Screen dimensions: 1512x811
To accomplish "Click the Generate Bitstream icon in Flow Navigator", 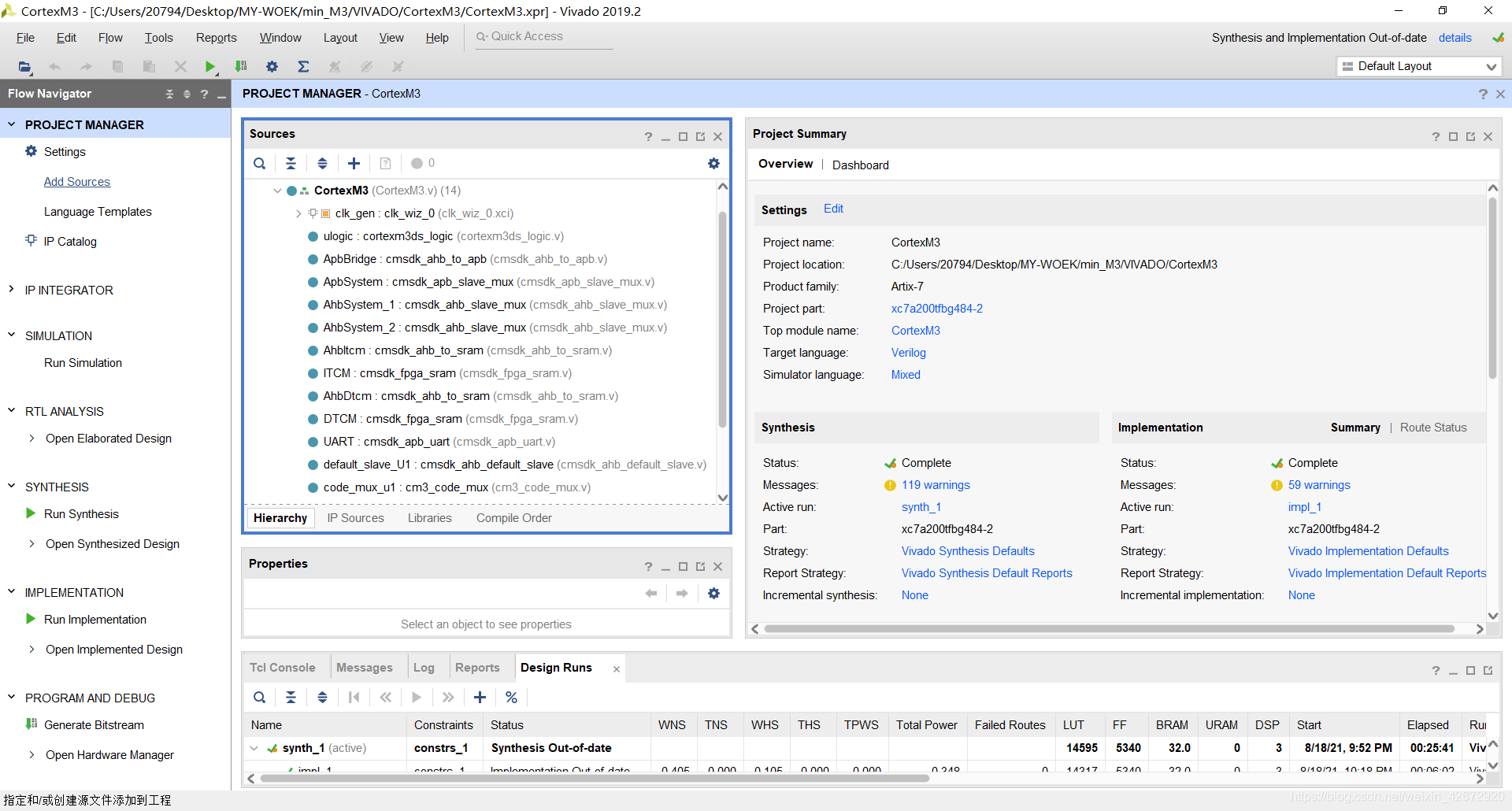I will (31, 724).
